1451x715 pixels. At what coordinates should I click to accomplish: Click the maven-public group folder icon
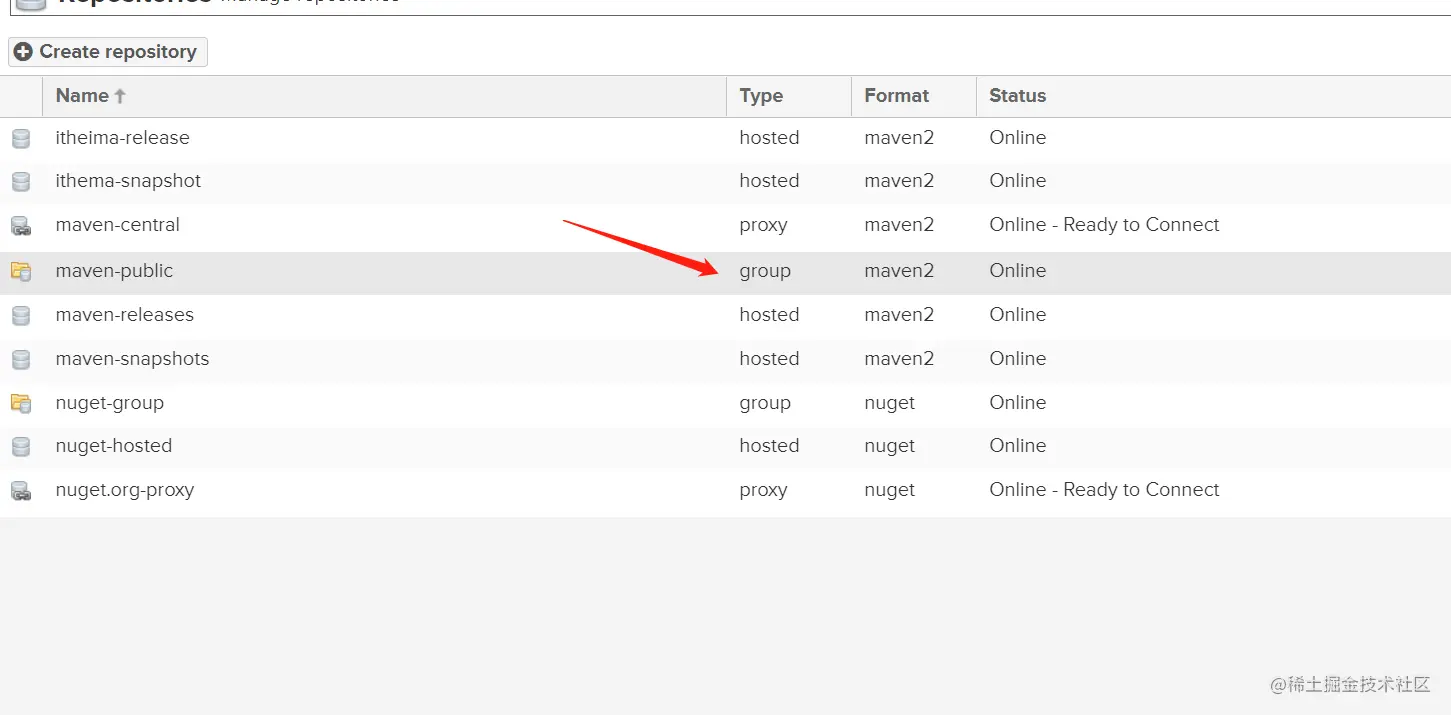[x=21, y=271]
